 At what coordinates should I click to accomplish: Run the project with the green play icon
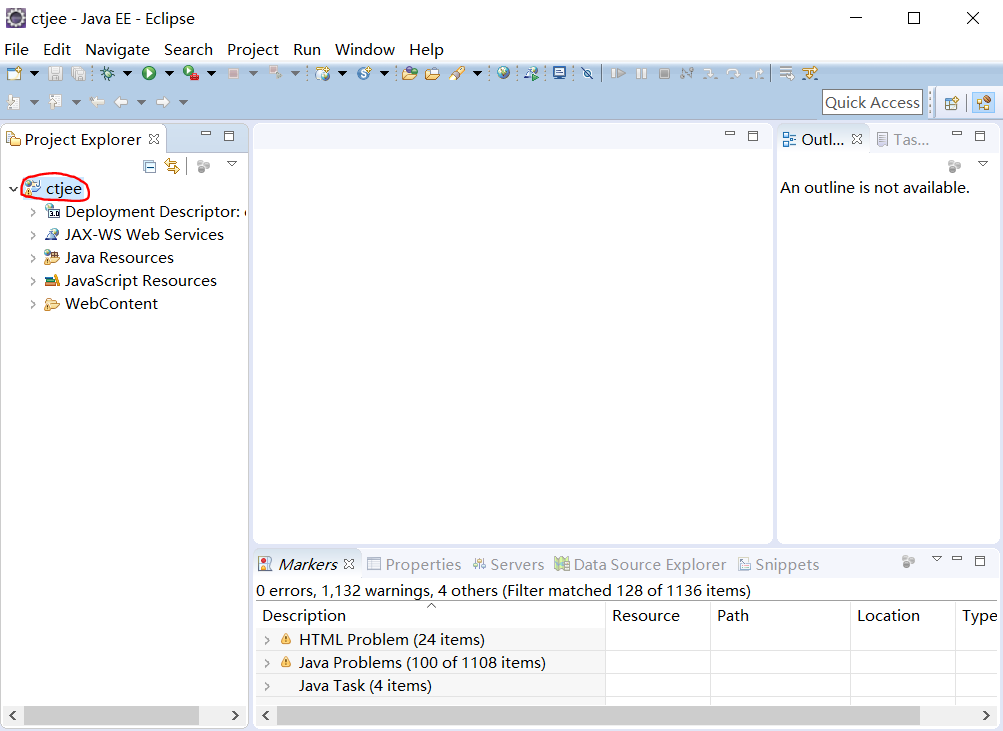coord(149,74)
